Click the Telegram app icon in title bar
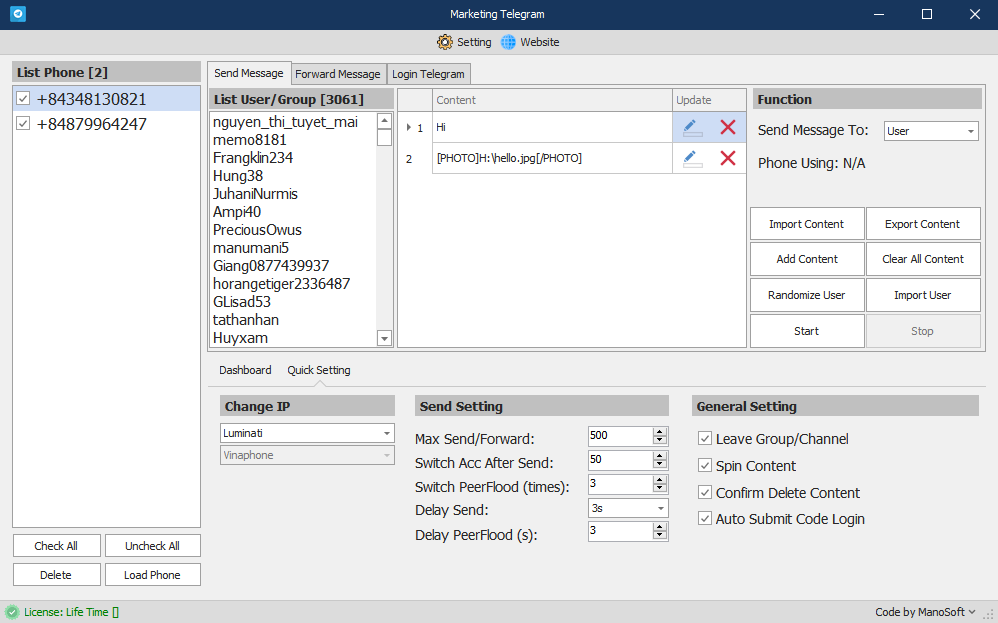This screenshot has width=998, height=623. (17, 14)
